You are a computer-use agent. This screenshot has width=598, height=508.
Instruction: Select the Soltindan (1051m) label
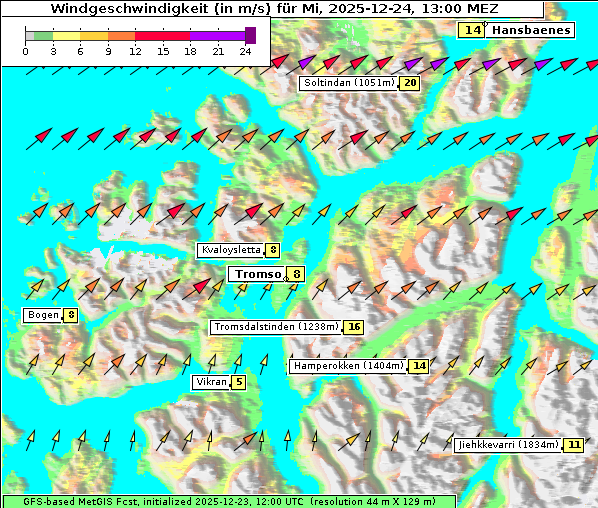tap(349, 83)
